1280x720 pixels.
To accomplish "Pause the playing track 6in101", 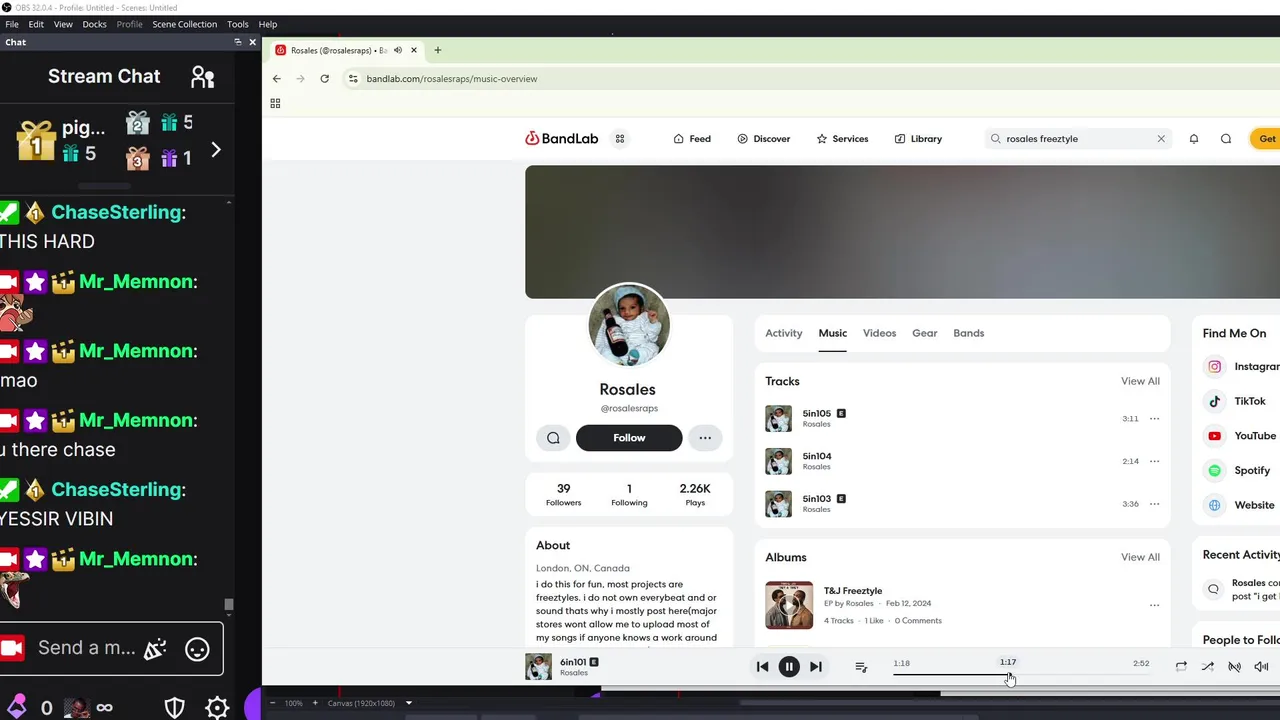I will click(789, 667).
